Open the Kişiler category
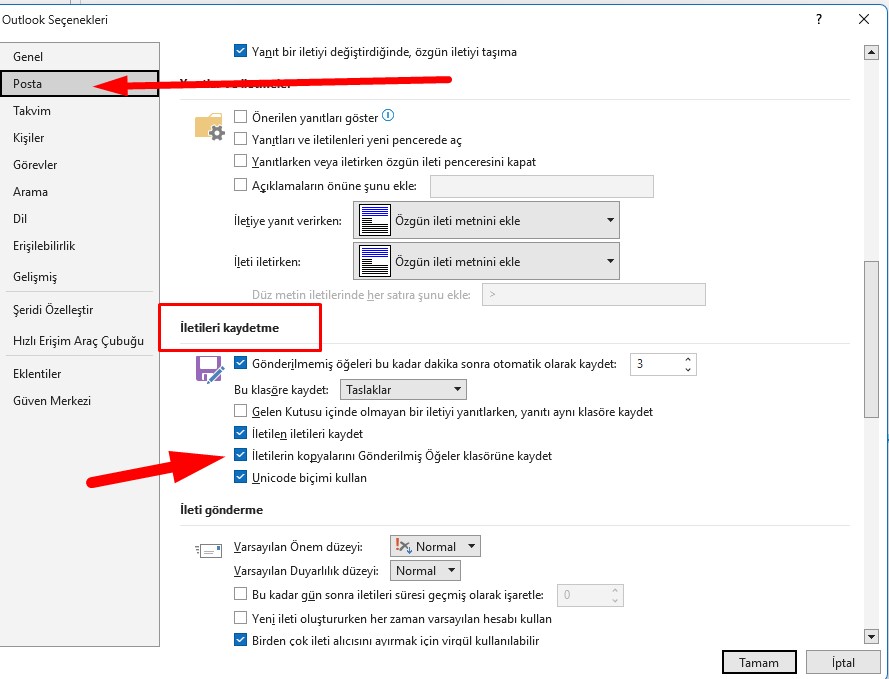This screenshot has height=679, width=889. [80, 138]
